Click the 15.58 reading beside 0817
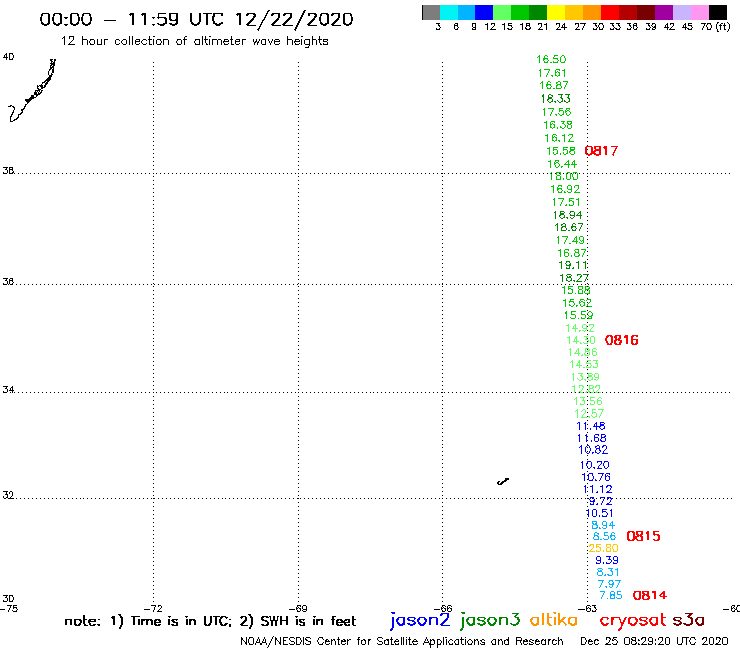Image resolution: width=740 pixels, height=650 pixels. coord(561,151)
